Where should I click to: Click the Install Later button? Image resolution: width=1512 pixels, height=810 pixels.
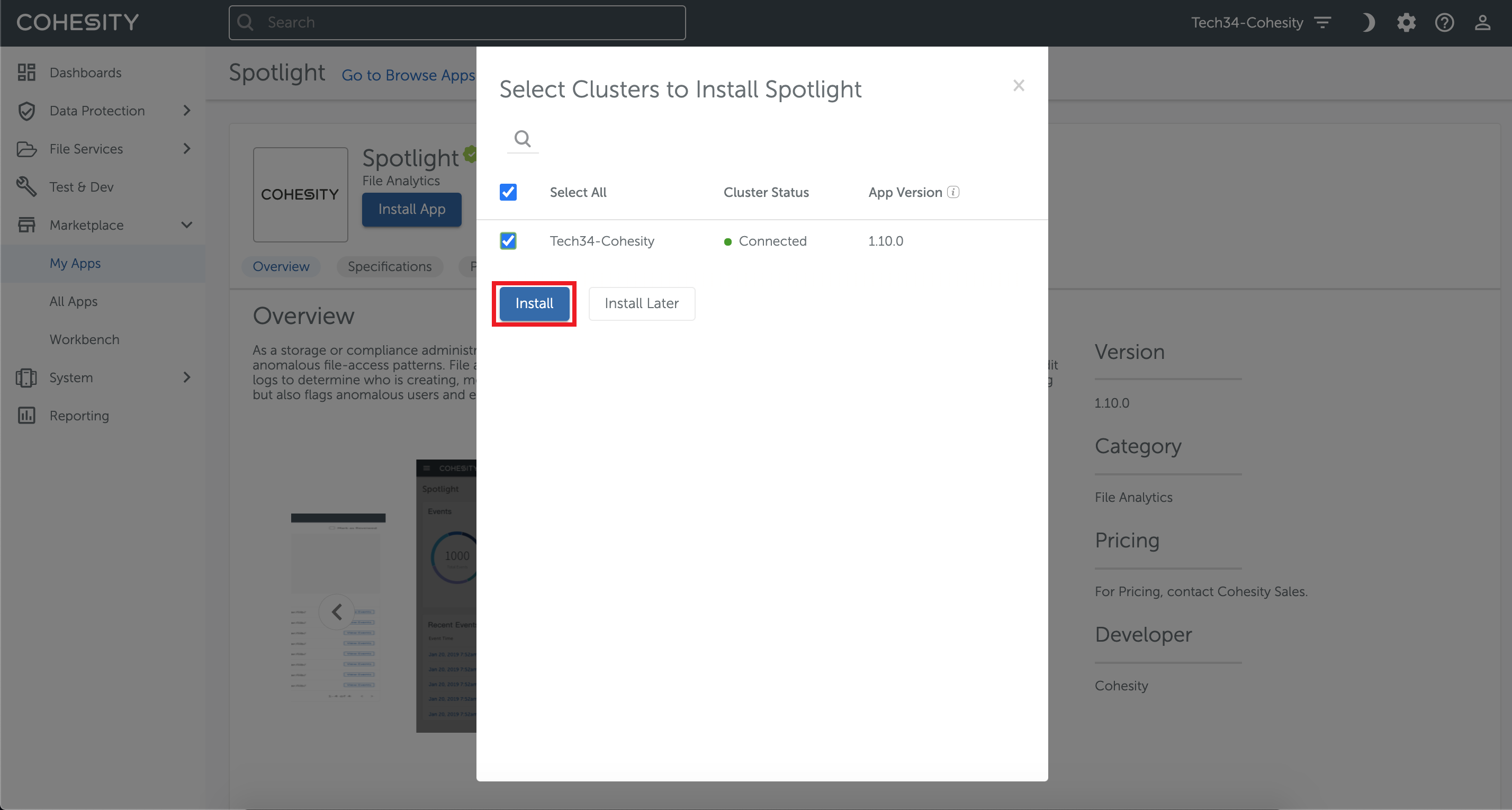point(642,303)
